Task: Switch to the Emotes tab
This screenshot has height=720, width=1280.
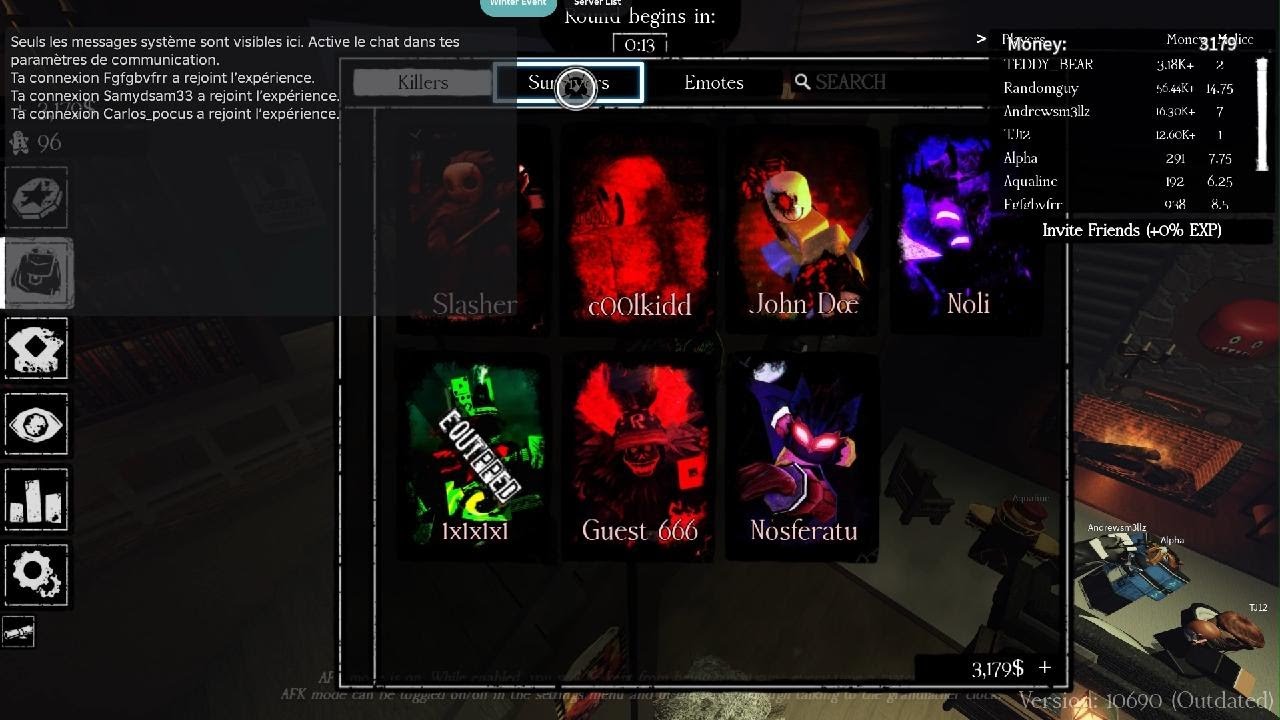Action: click(714, 83)
